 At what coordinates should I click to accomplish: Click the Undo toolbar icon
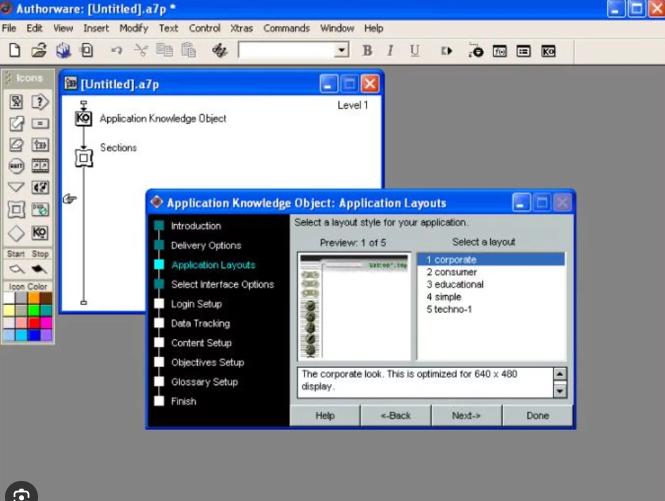point(116,50)
